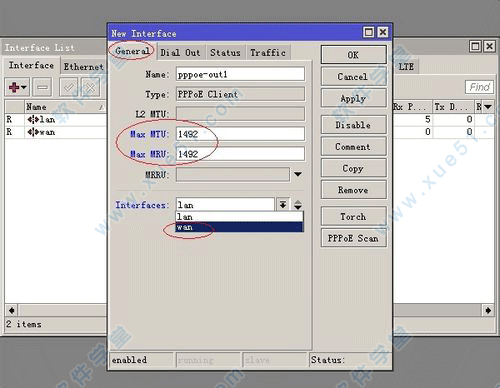Click the Torch button

click(353, 216)
